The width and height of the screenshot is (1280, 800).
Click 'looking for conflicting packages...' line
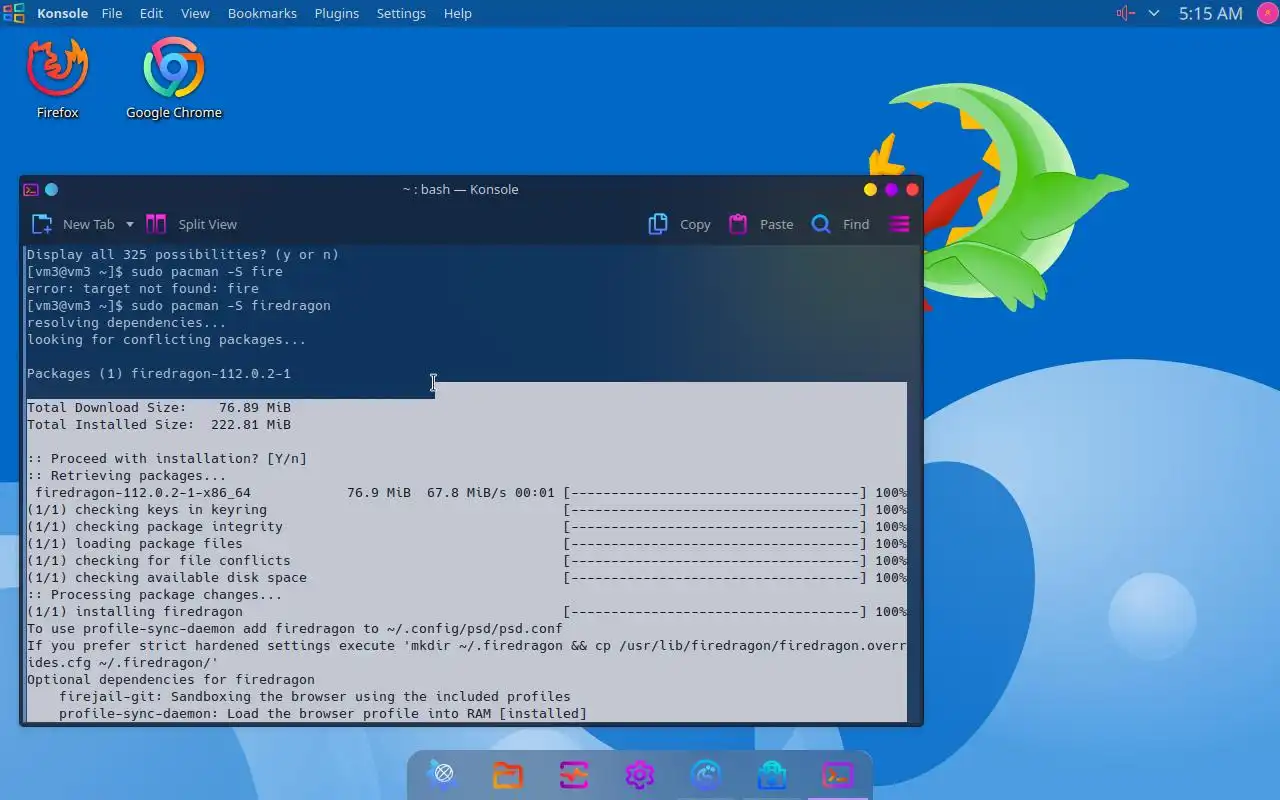point(167,339)
